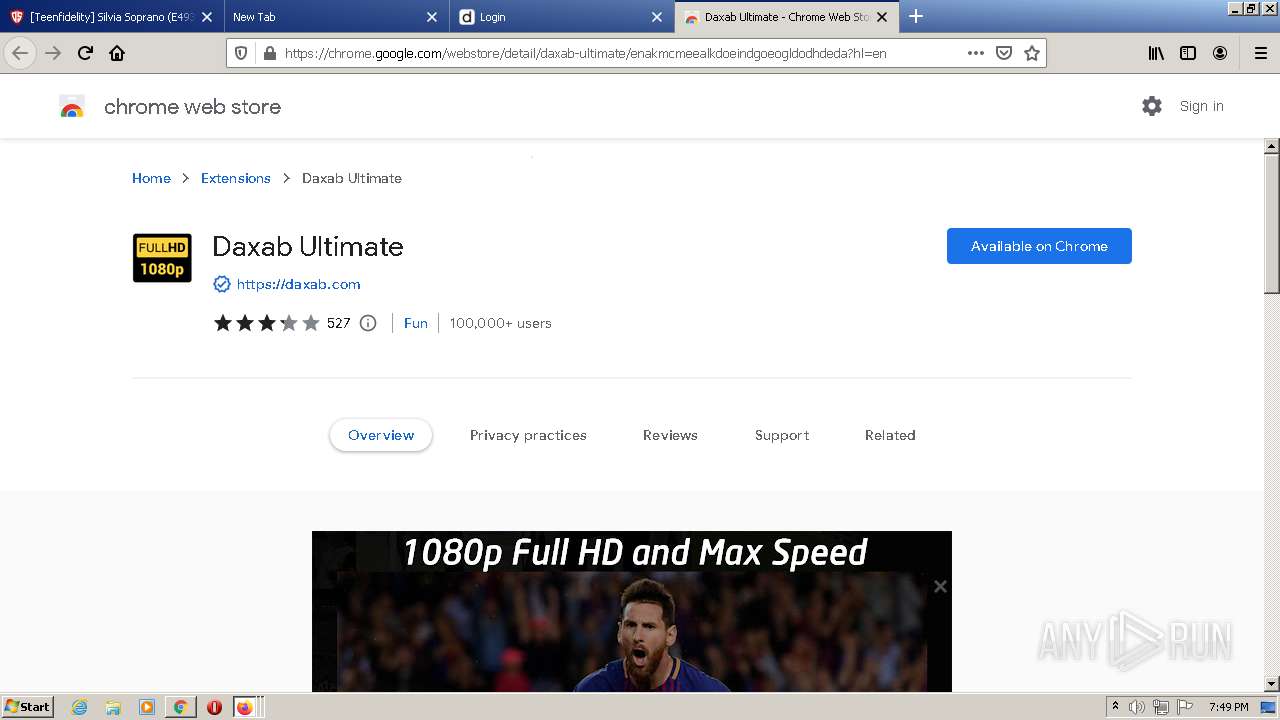The width and height of the screenshot is (1280, 720).
Task: Open page actions three-dot menu
Action: (x=976, y=53)
